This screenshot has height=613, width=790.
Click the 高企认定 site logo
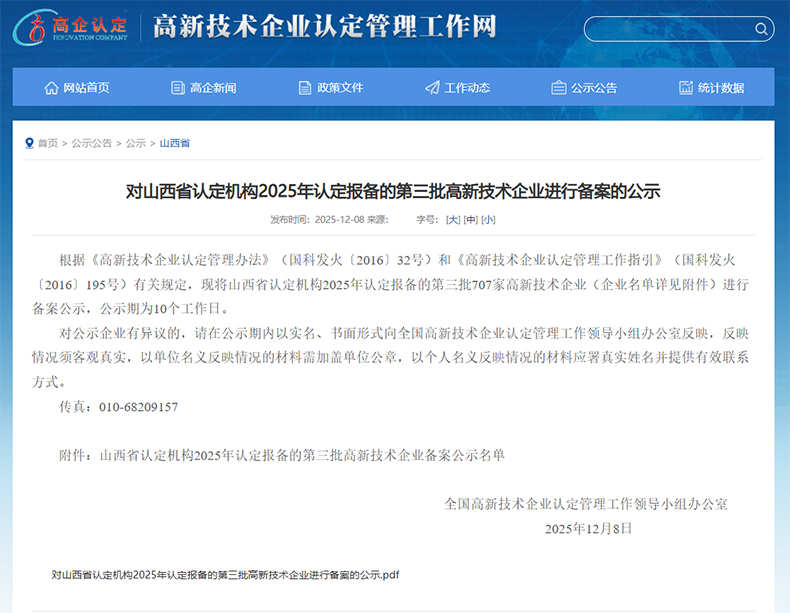(72, 27)
